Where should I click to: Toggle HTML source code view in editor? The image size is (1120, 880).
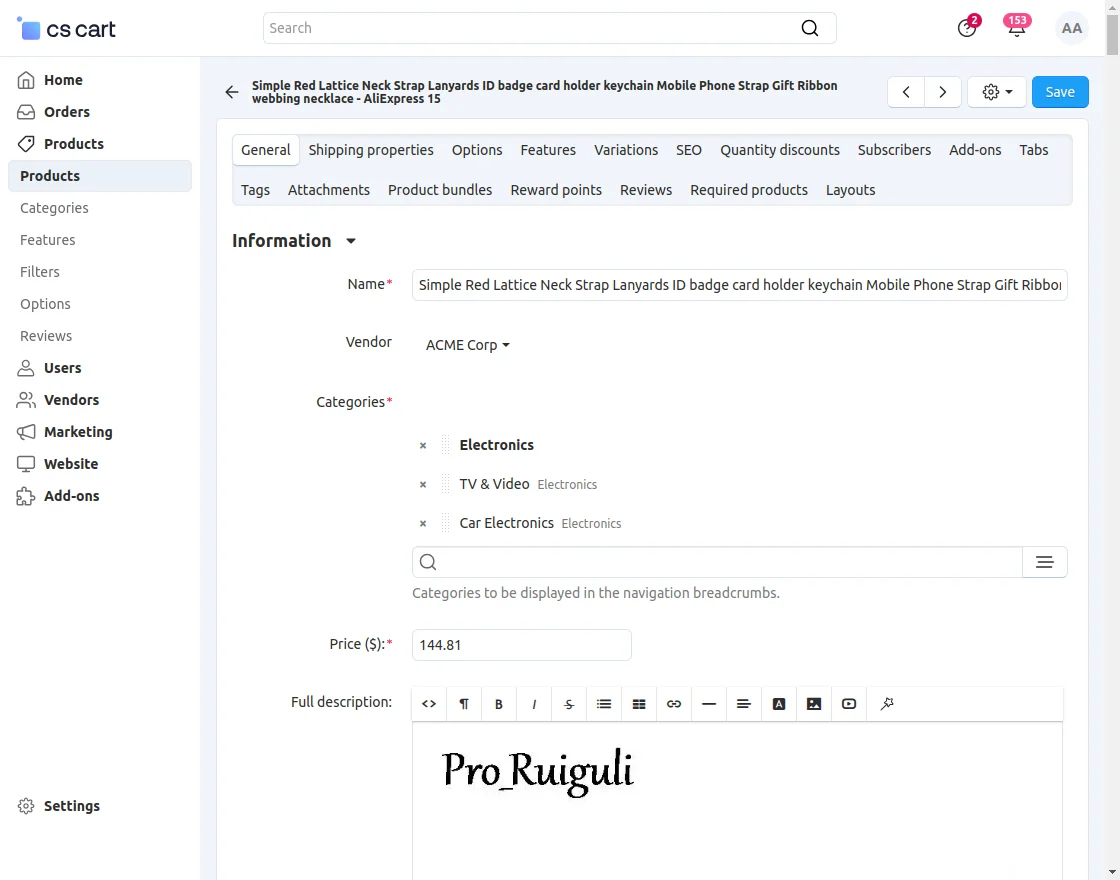point(429,704)
